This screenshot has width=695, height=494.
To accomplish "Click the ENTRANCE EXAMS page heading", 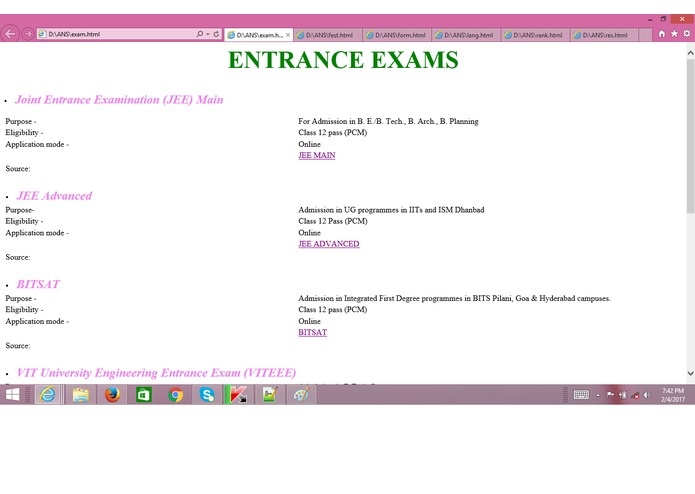I will click(x=343, y=60).
